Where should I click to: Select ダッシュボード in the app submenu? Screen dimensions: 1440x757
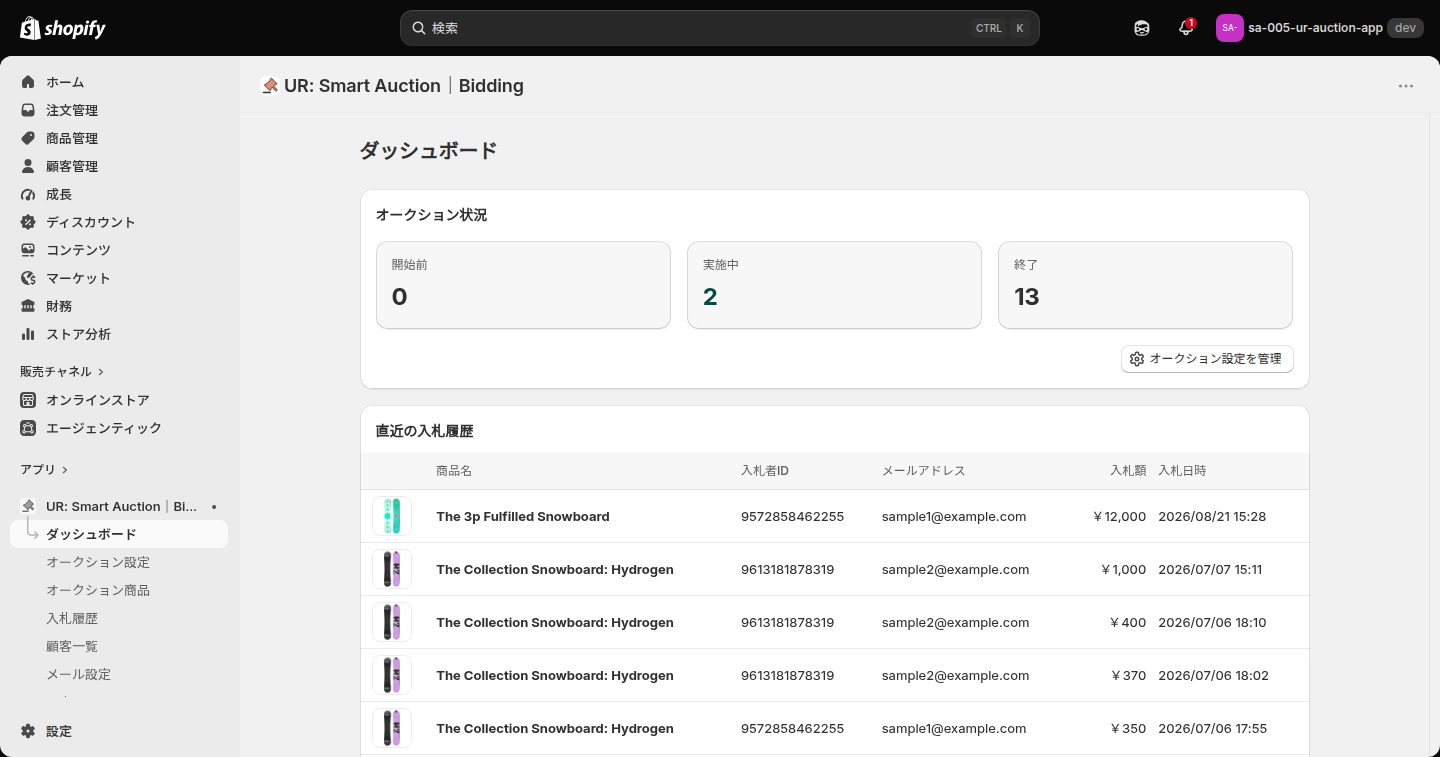(x=119, y=534)
